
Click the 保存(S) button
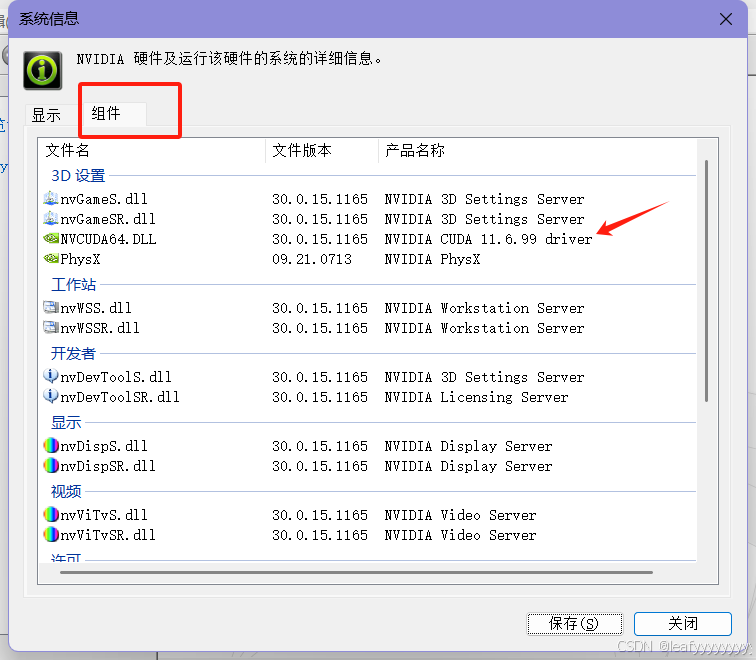pos(574,624)
